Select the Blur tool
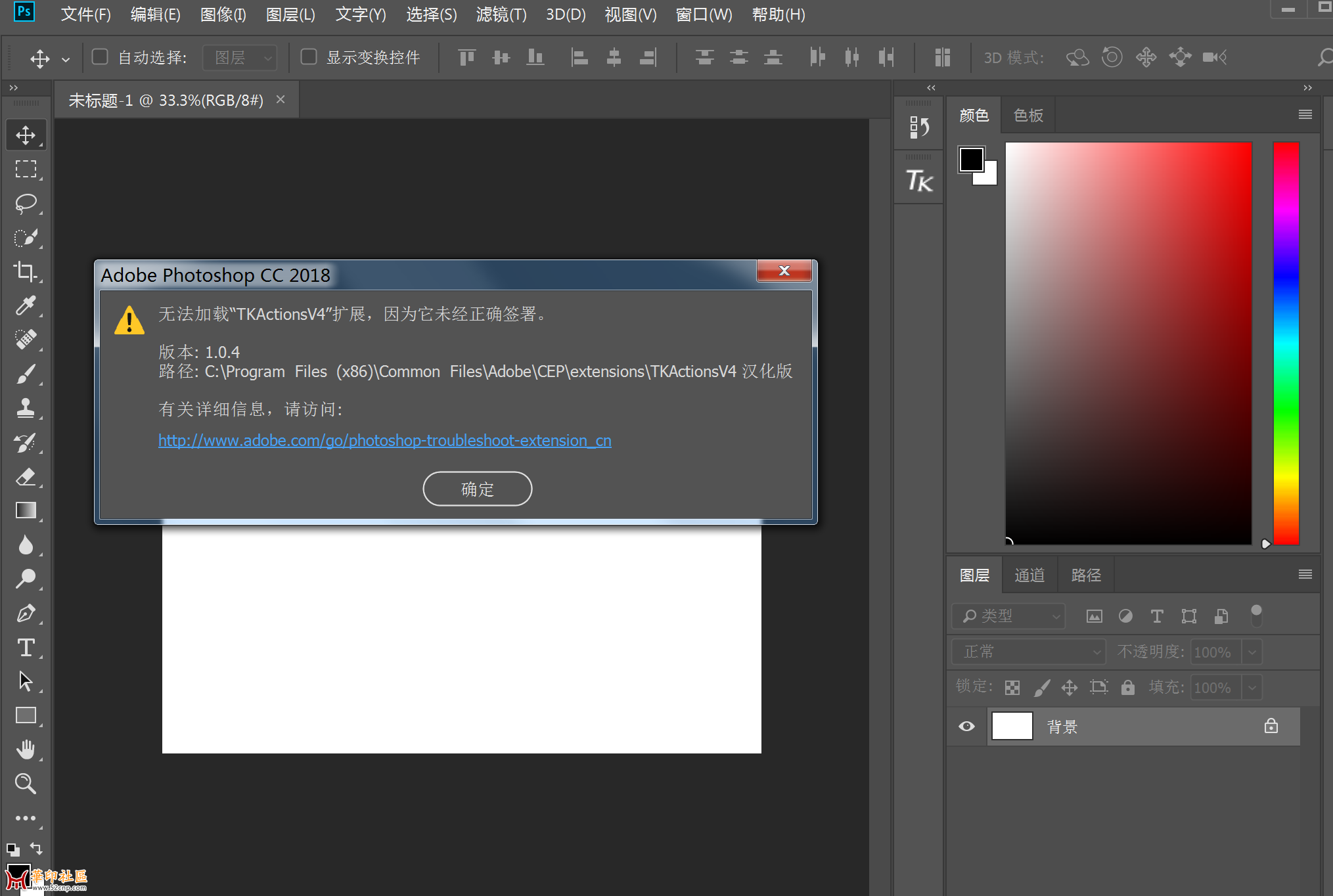The width and height of the screenshot is (1333, 896). tap(26, 545)
